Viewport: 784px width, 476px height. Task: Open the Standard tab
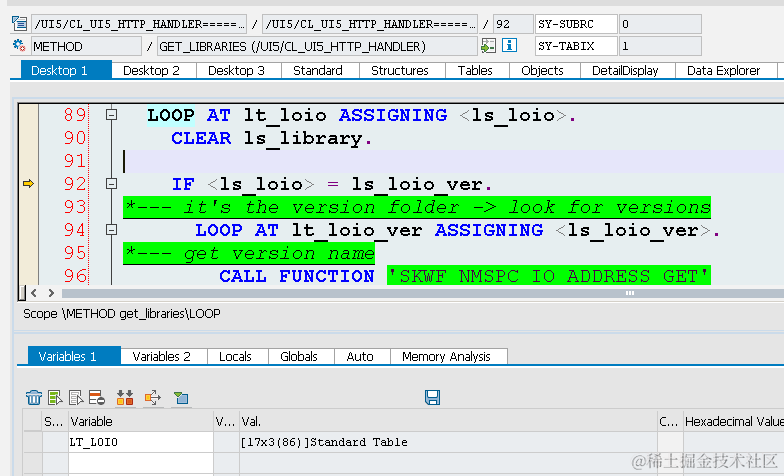[x=320, y=70]
